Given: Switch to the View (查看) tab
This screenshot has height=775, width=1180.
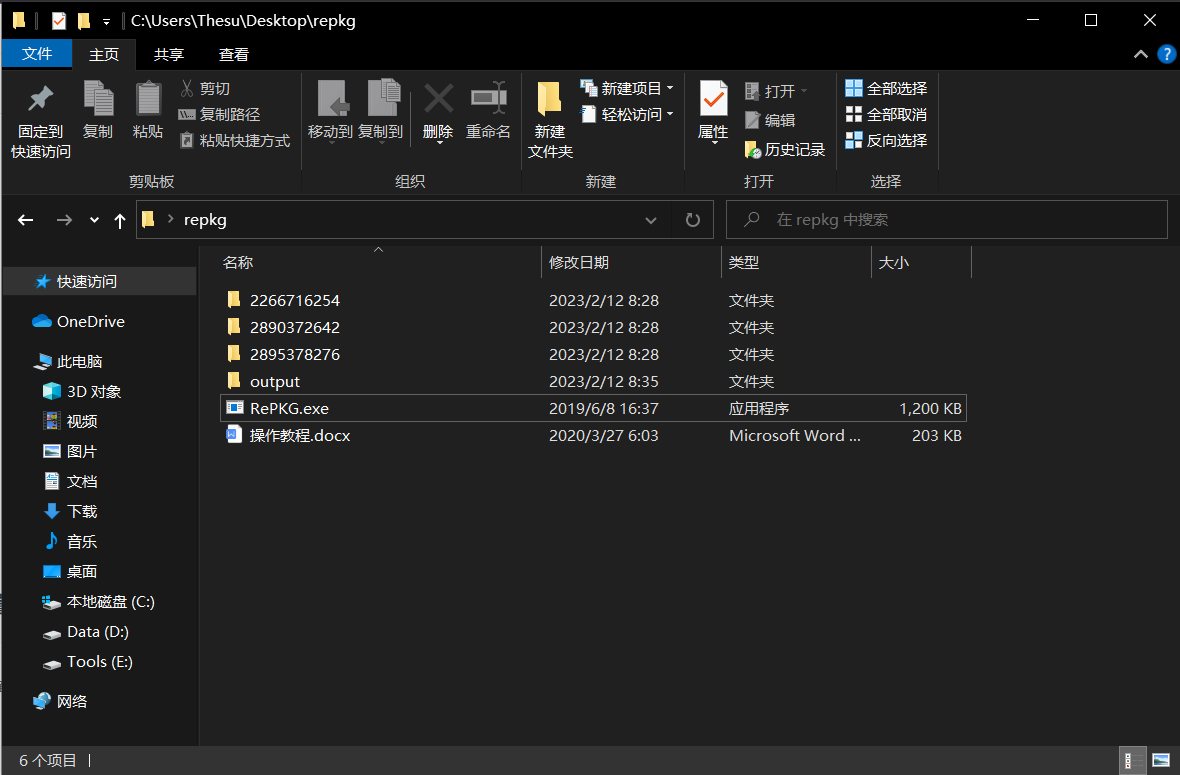Looking at the screenshot, I should click(x=233, y=54).
